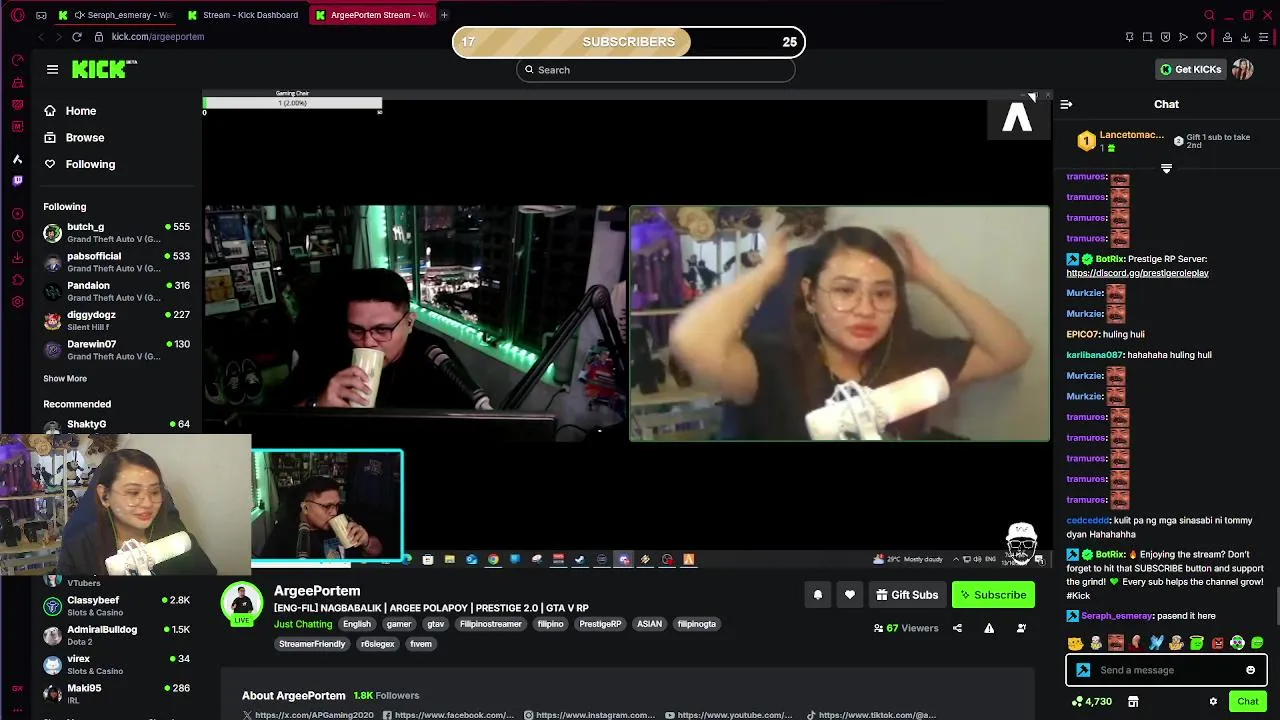Add page to bookmarks heart in toolbar
Image resolution: width=1280 pixels, height=720 pixels.
click(x=1201, y=37)
